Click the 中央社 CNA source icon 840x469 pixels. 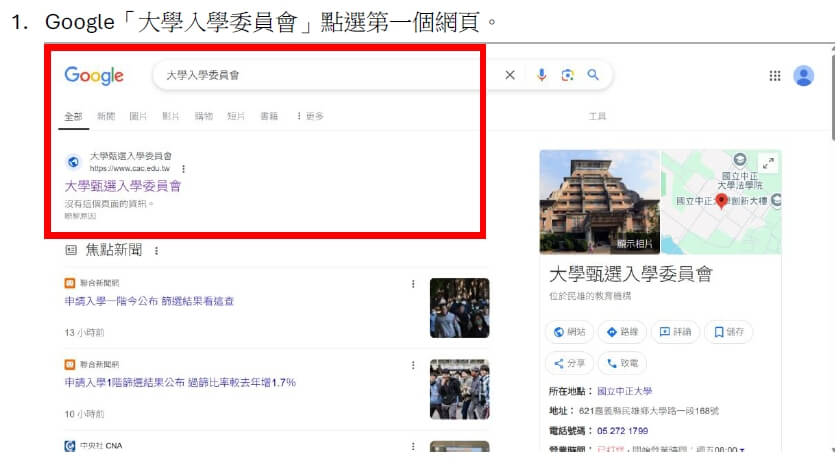point(70,445)
